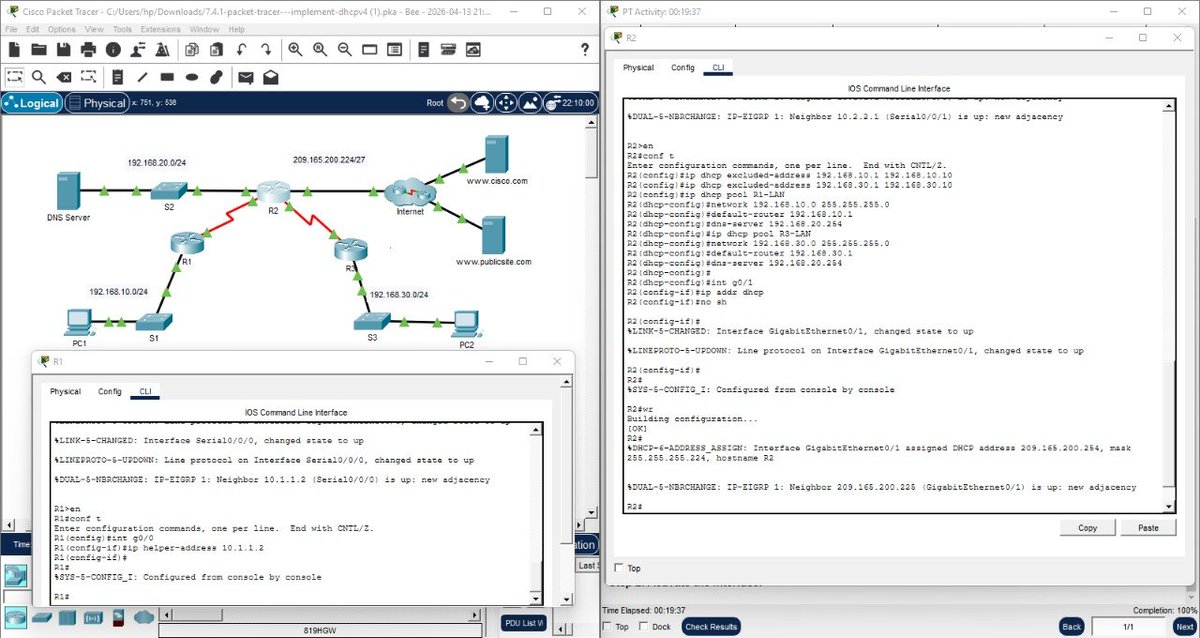
Task: Check the Top checkbox in PT Activity bar
Action: click(609, 627)
